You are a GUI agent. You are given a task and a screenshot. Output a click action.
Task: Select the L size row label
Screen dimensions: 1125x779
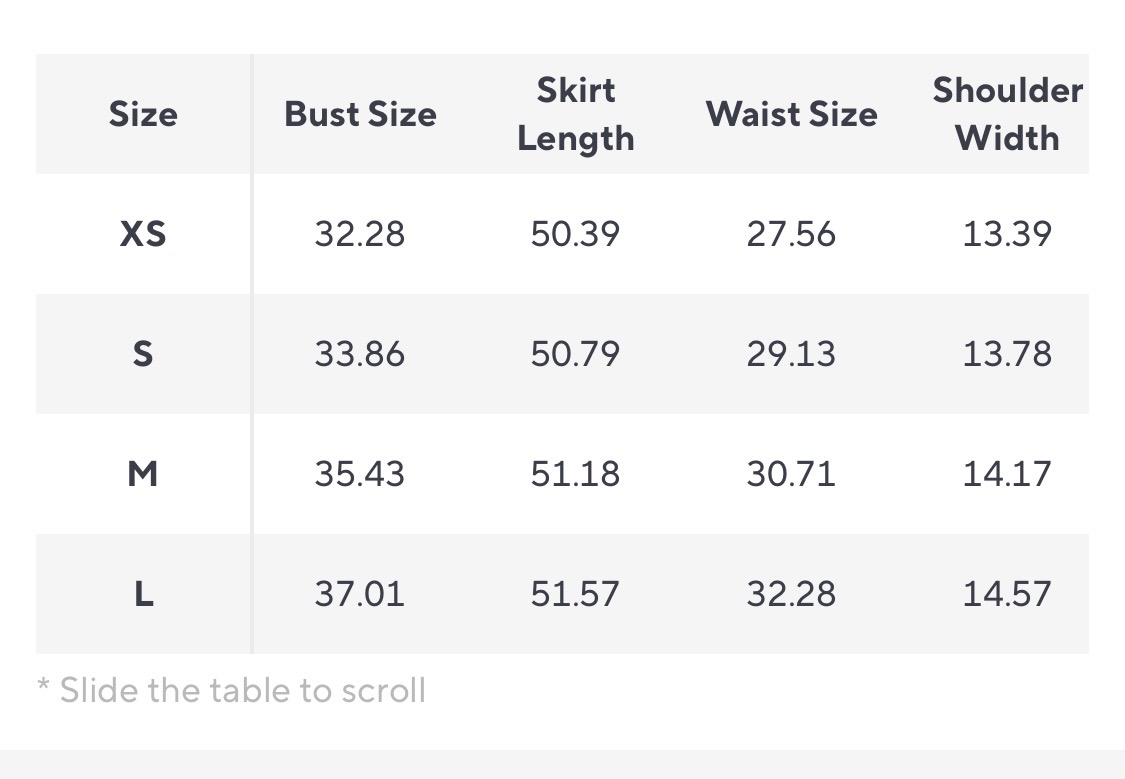point(143,594)
